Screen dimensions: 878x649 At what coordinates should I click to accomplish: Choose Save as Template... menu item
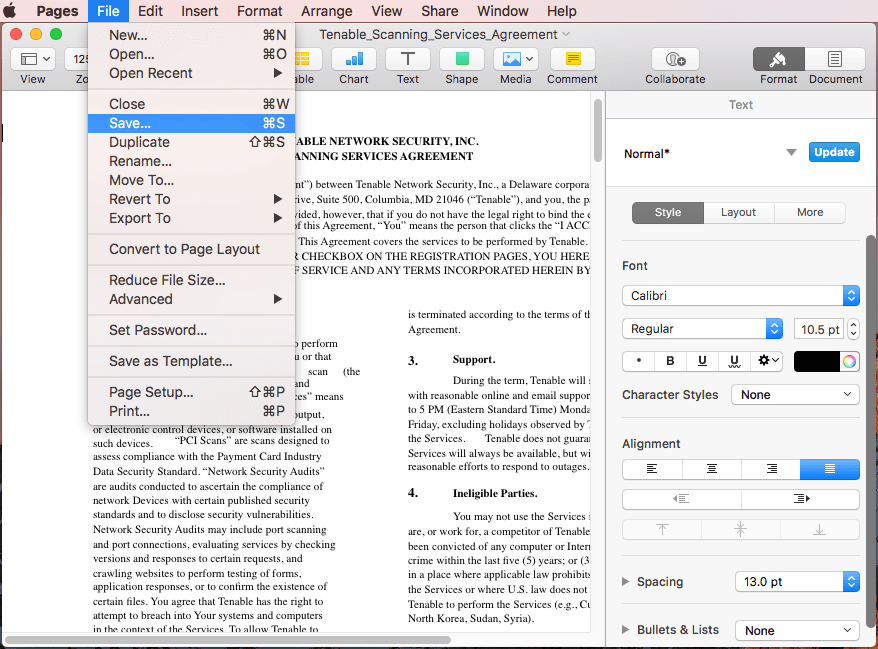[x=192, y=361]
